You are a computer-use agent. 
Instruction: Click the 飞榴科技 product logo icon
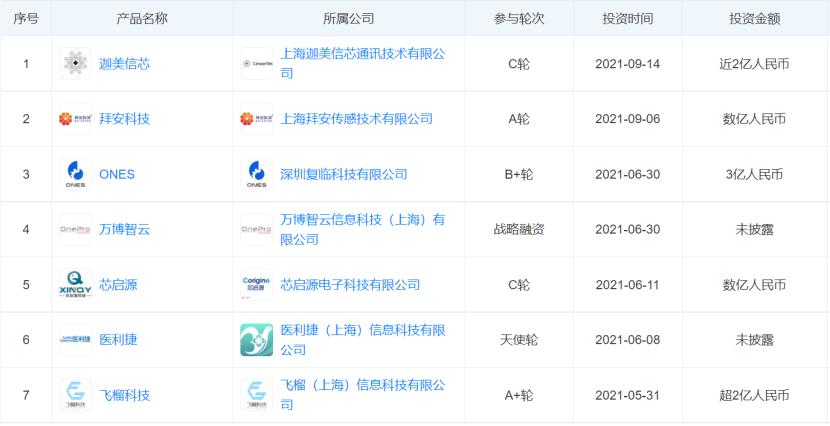(75, 395)
